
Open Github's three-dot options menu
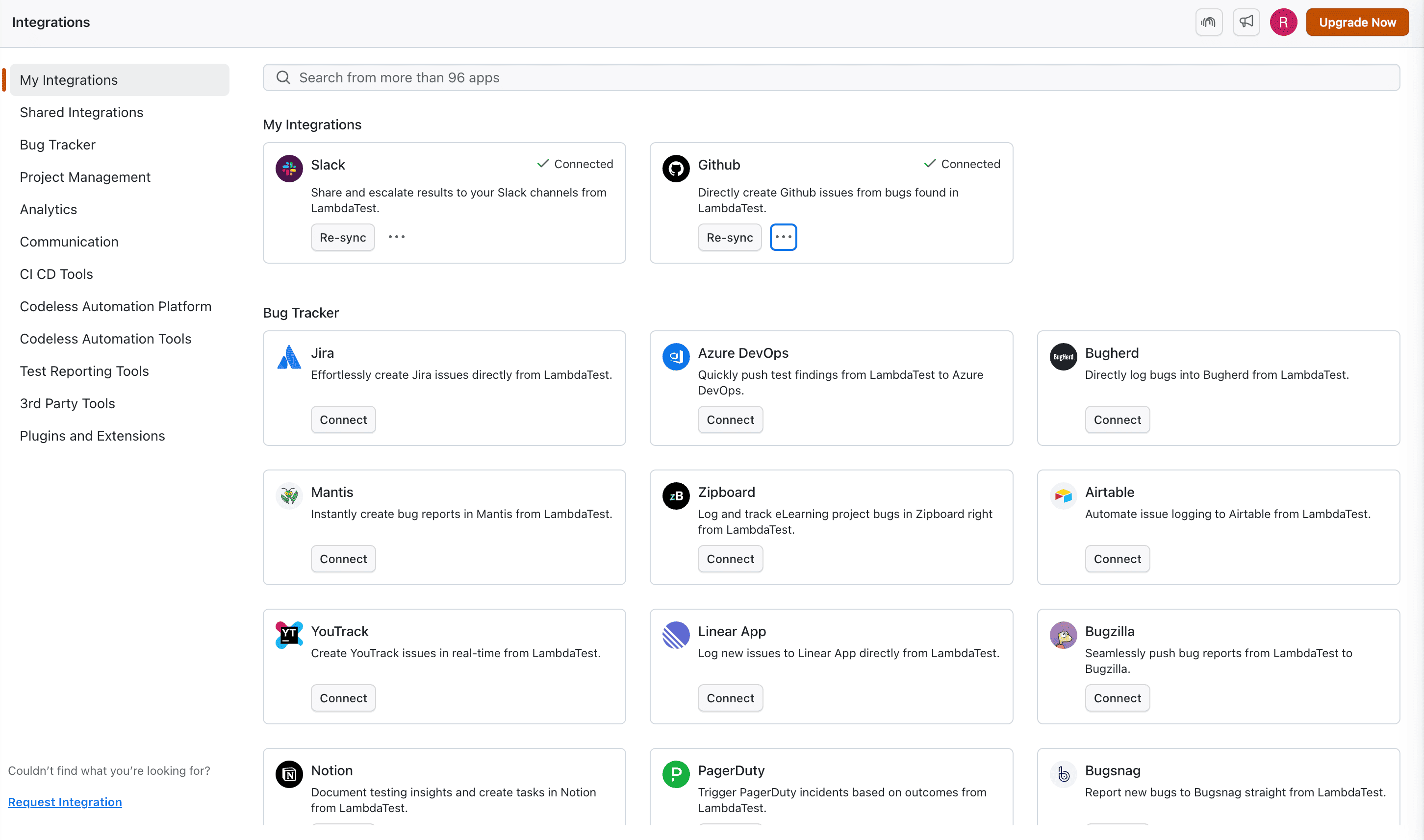coord(783,237)
